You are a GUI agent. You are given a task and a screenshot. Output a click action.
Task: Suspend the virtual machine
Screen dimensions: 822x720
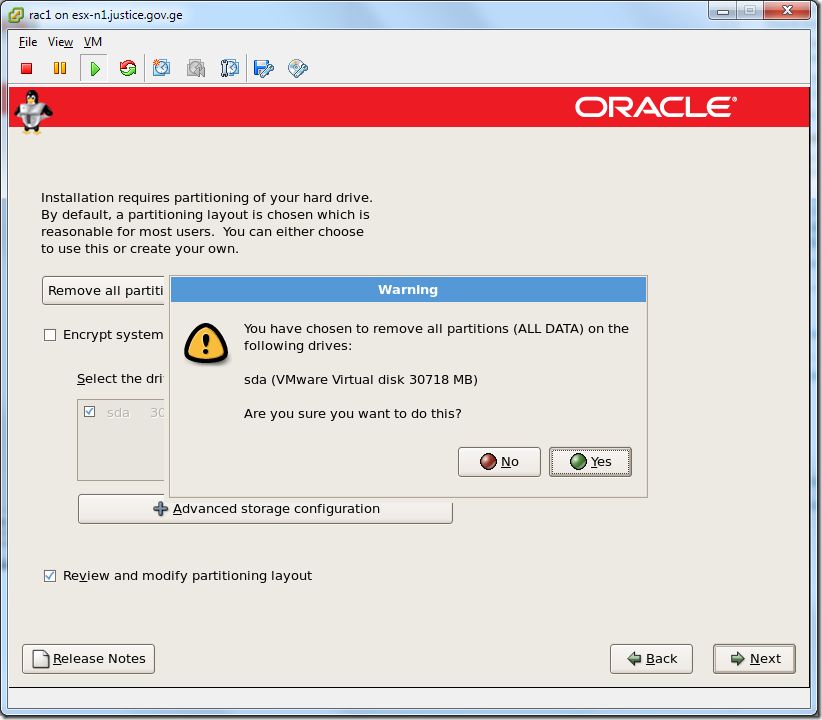click(60, 68)
